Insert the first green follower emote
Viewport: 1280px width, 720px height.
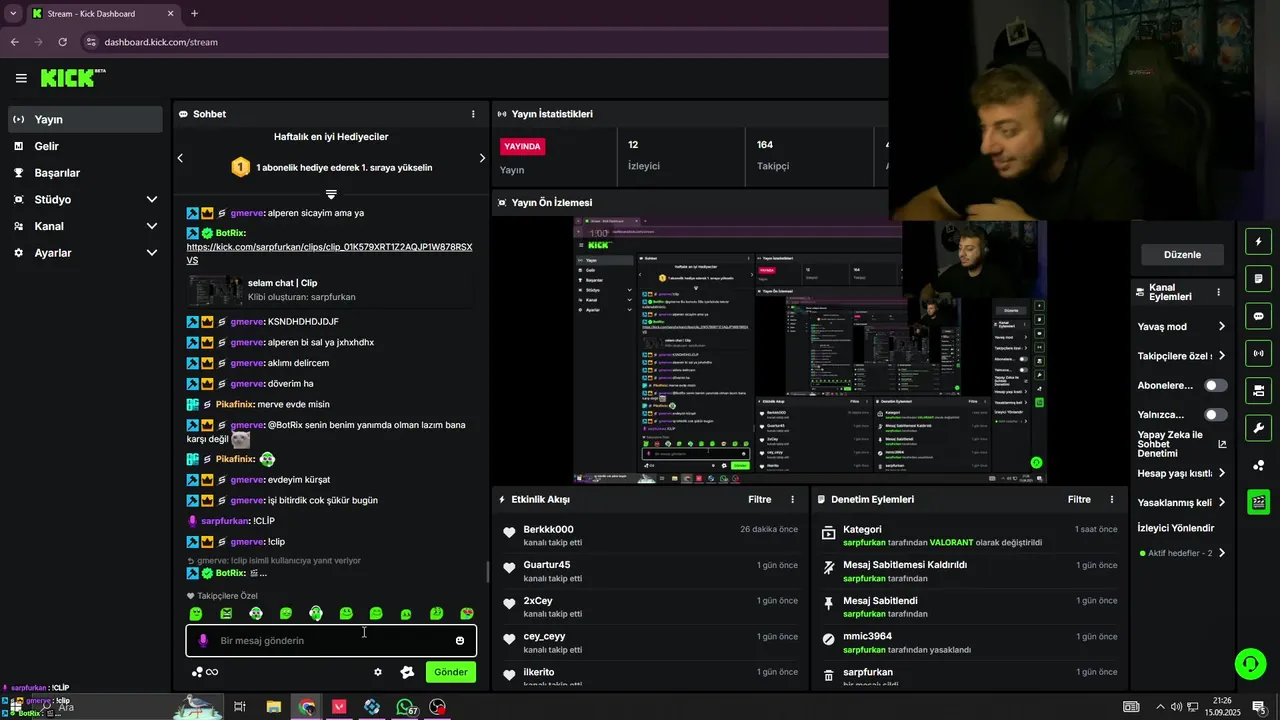pyautogui.click(x=196, y=614)
